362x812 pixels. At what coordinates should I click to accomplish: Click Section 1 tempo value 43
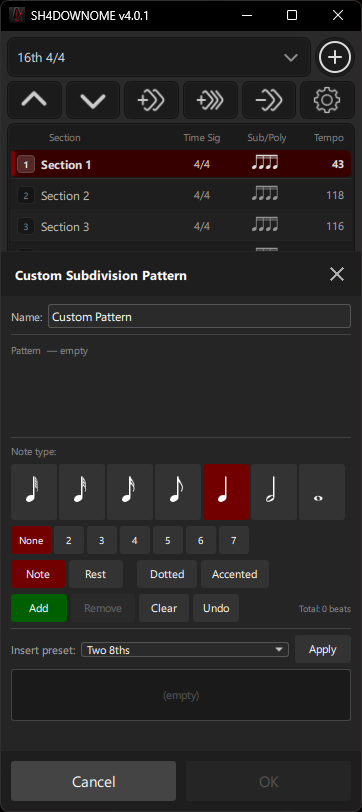tap(338, 164)
